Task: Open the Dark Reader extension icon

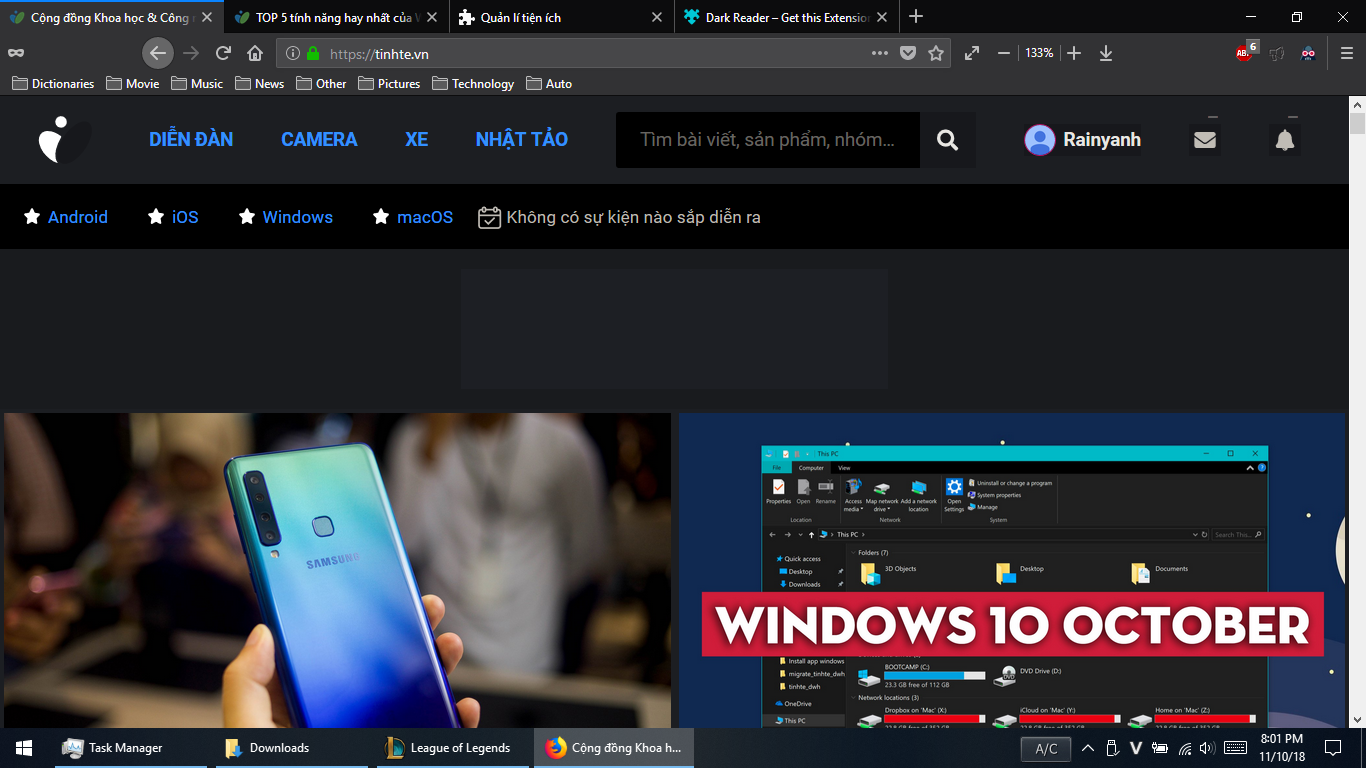Action: tap(1308, 53)
